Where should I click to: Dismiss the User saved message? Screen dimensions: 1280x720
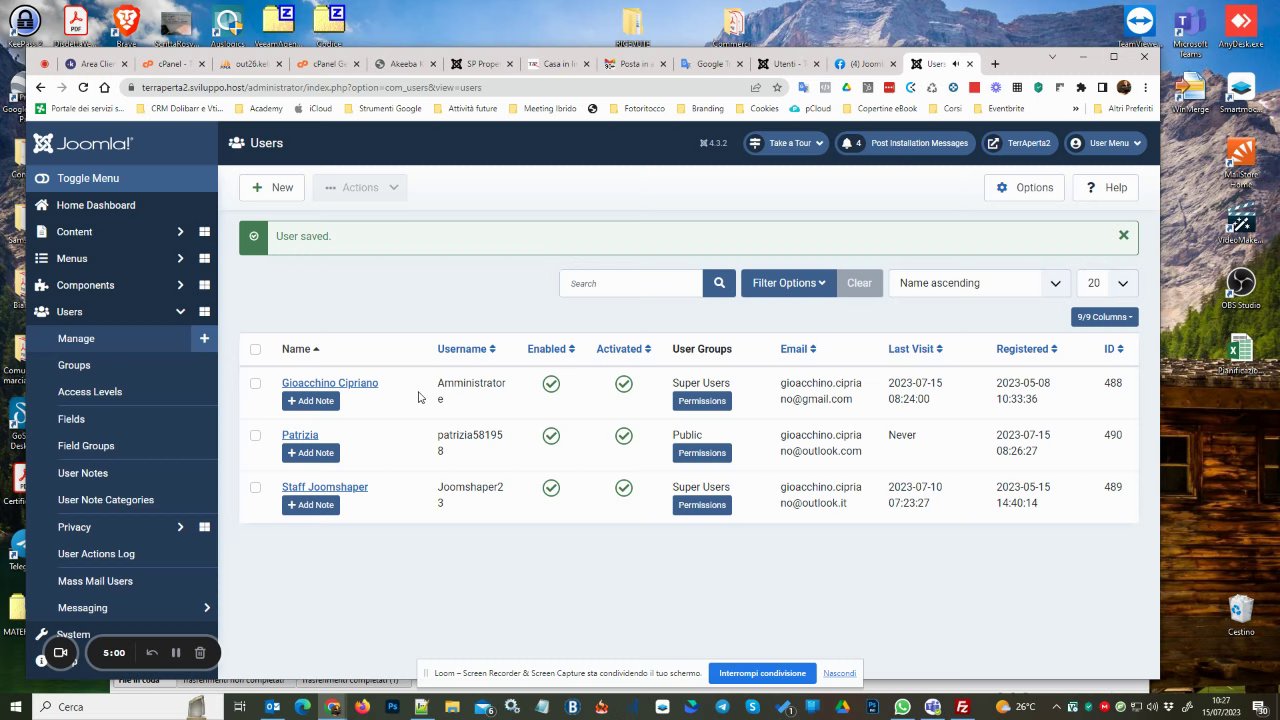click(x=1123, y=235)
